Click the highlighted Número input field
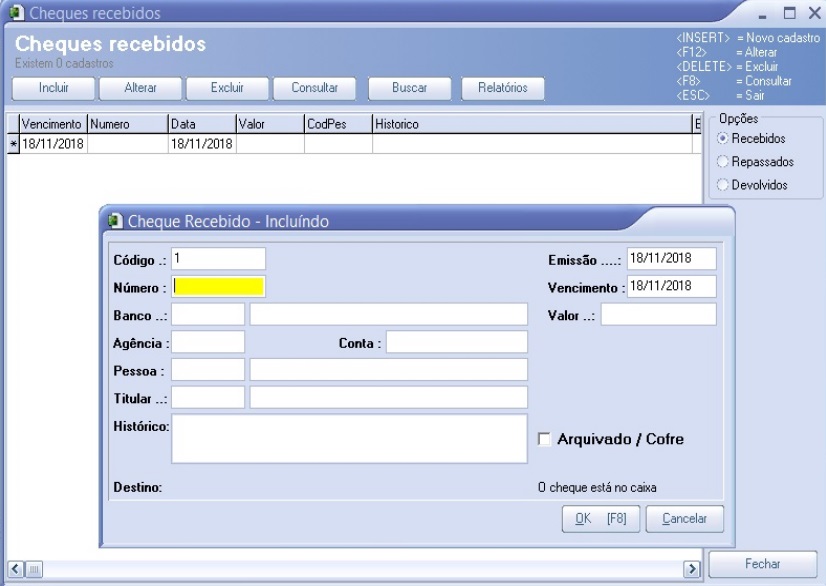This screenshot has width=826, height=586. point(219,286)
